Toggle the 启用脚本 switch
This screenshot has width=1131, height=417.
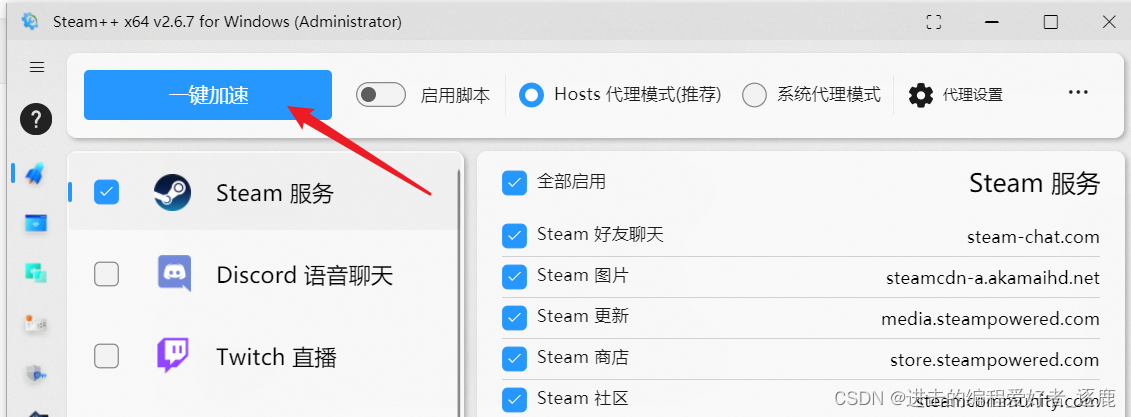[x=381, y=95]
